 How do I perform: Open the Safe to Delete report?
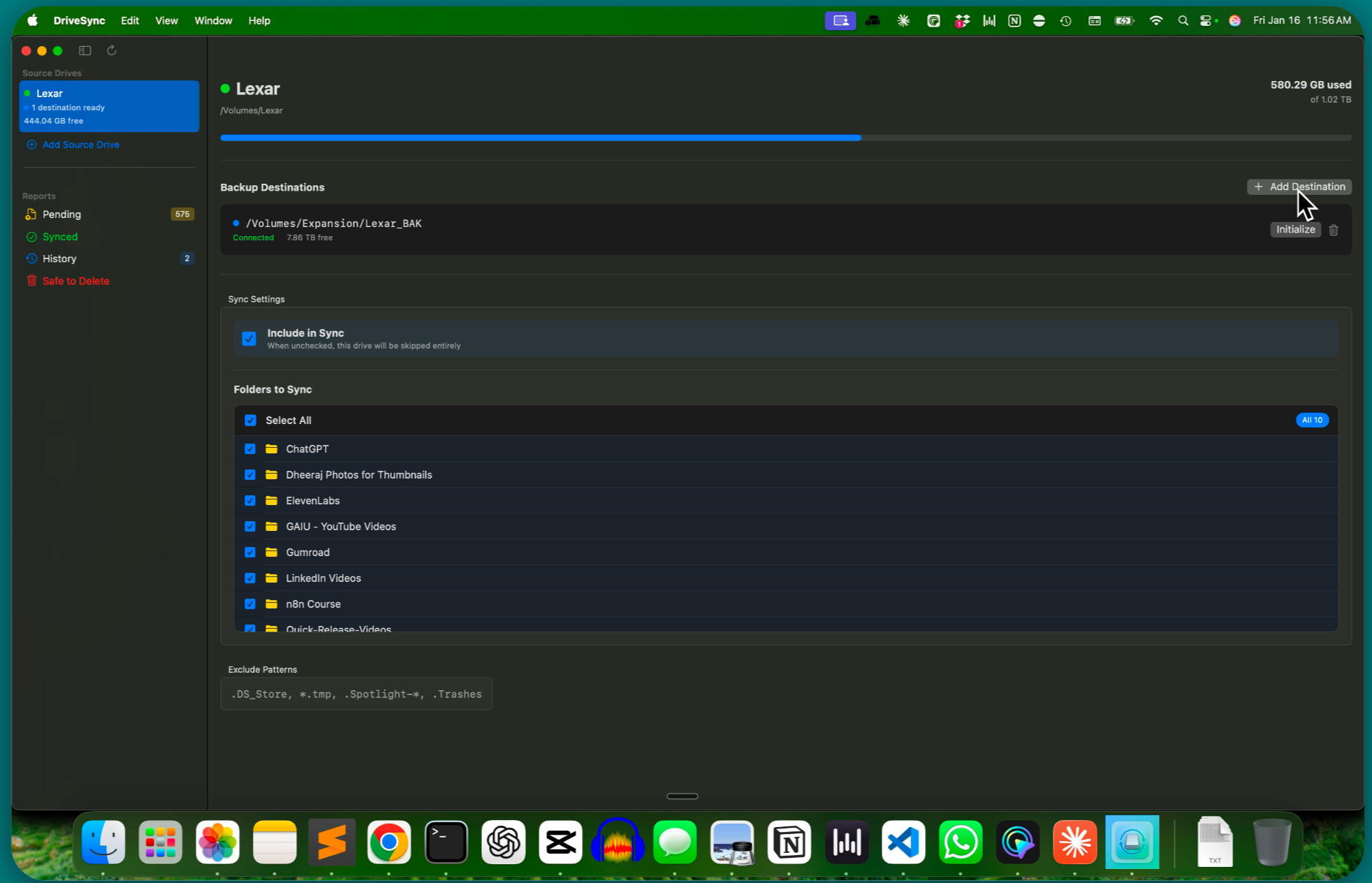(75, 281)
